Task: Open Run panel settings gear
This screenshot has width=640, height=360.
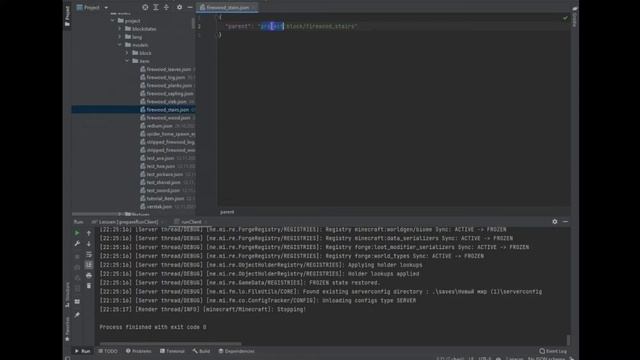Action: click(555, 222)
